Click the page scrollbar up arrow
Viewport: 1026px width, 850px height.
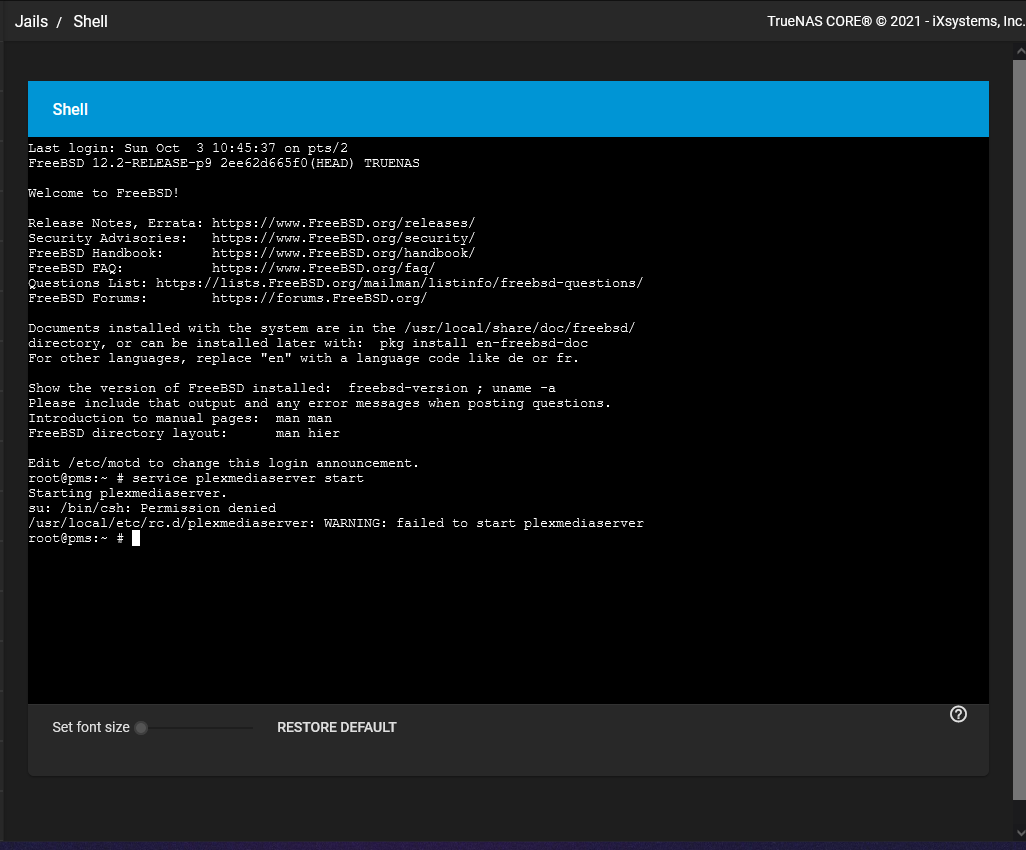tap(1019, 51)
